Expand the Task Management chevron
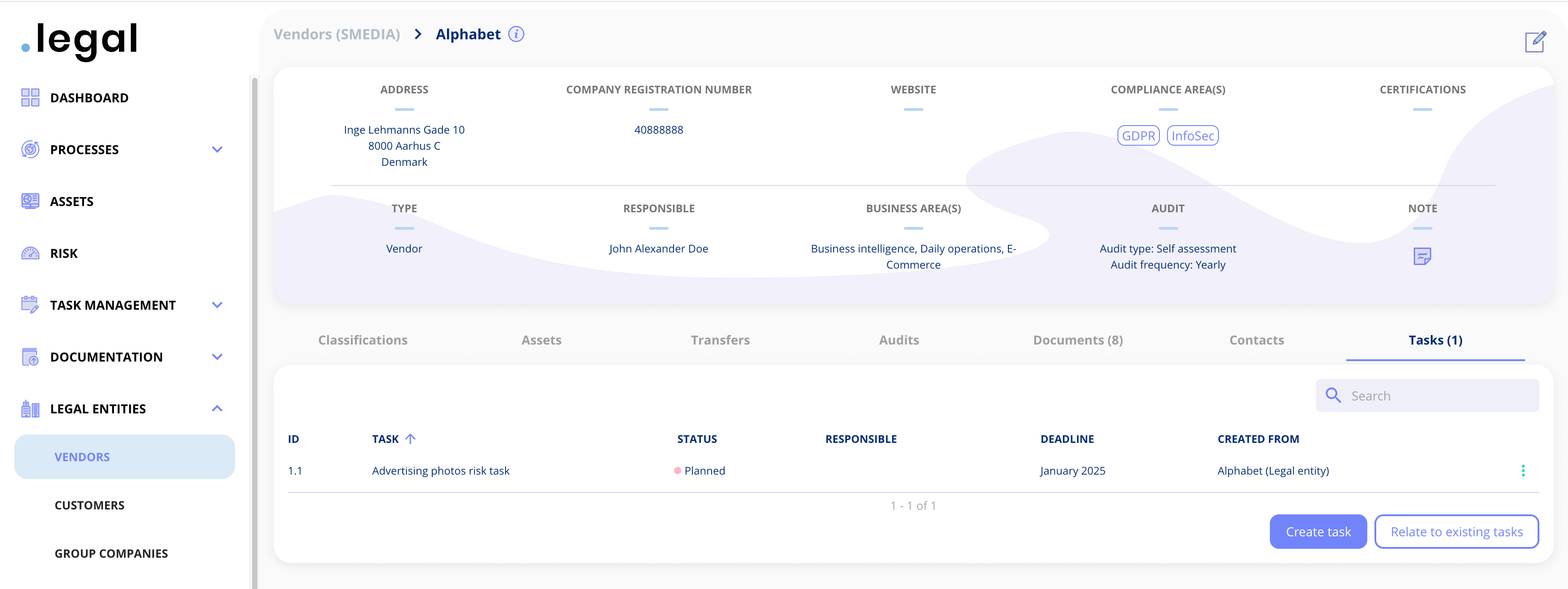This screenshot has height=589, width=1568. pyautogui.click(x=217, y=305)
